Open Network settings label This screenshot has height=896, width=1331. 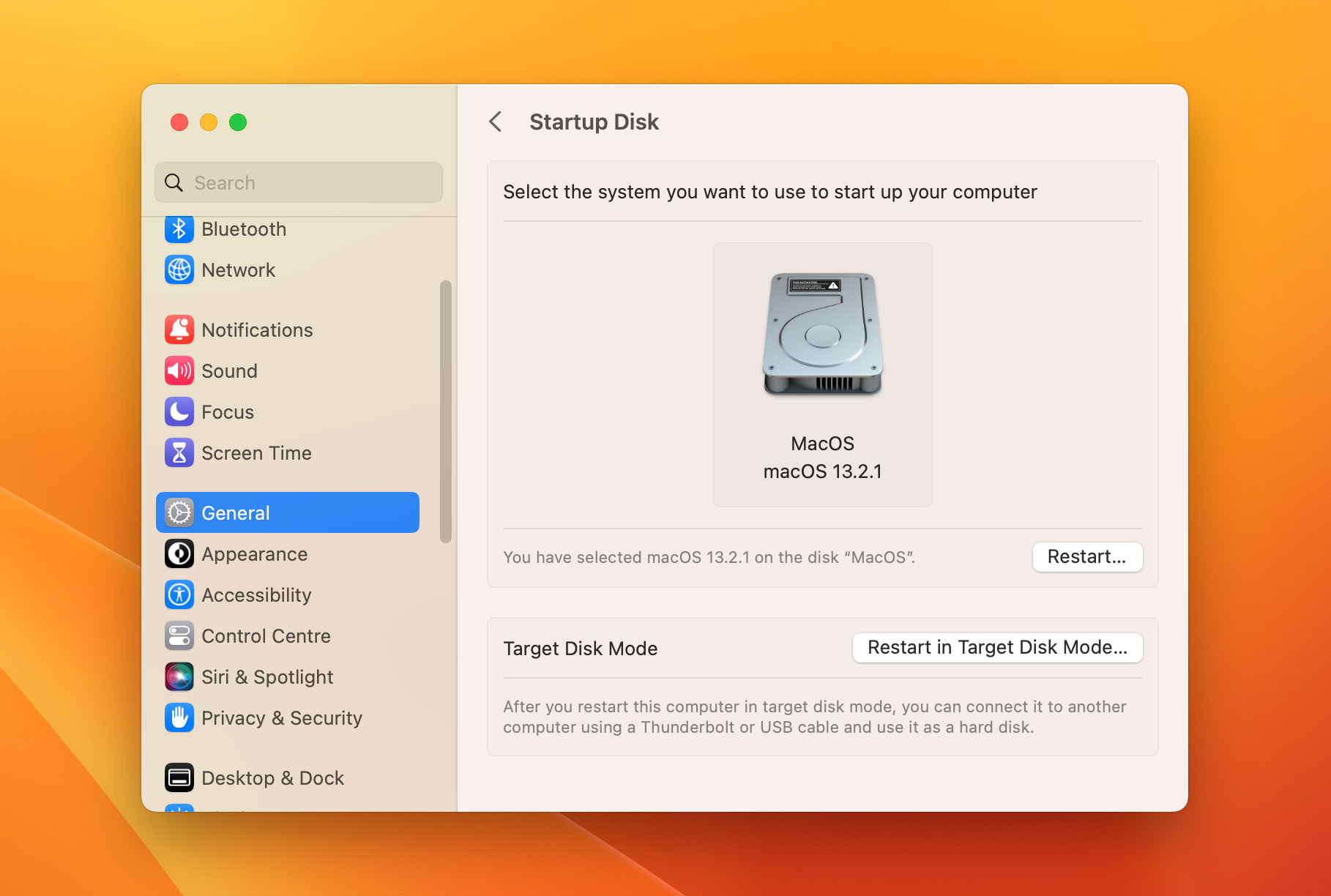[x=239, y=270]
